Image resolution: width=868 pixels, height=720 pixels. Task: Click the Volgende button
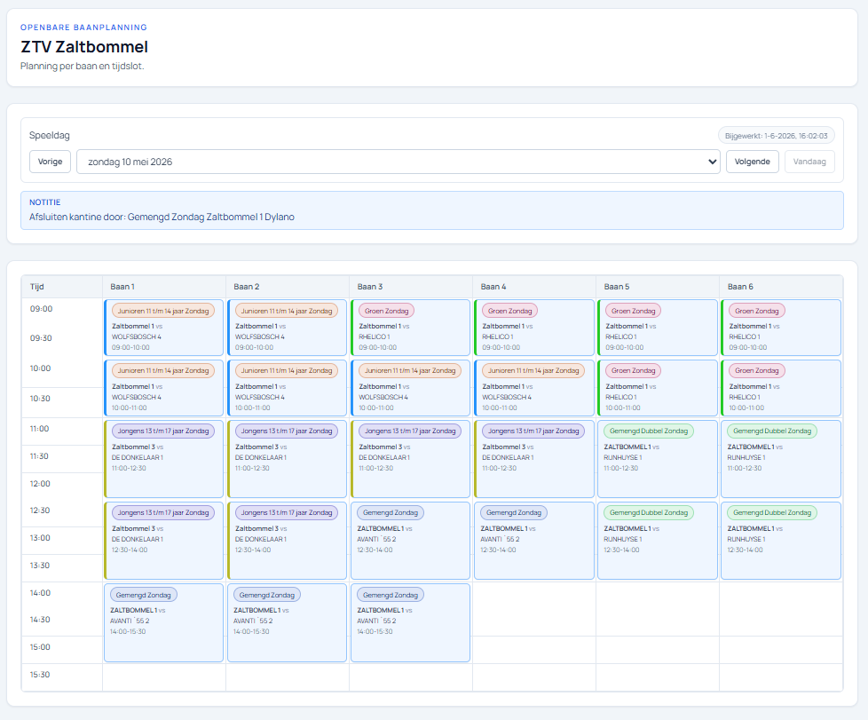(x=752, y=162)
